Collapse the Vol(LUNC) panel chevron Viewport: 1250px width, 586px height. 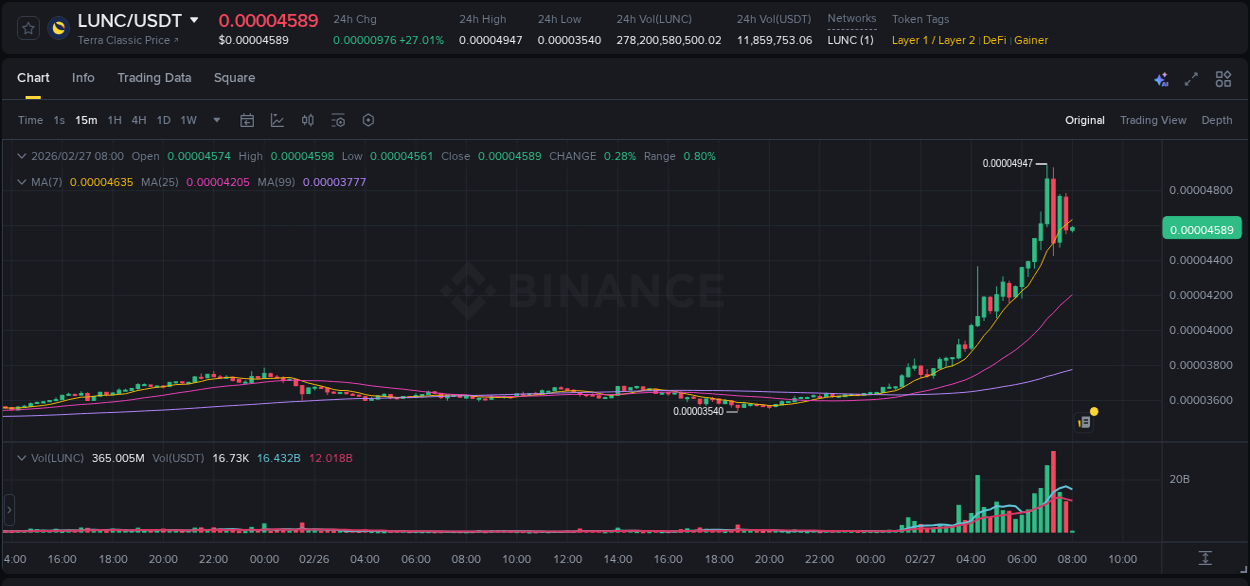(22, 458)
